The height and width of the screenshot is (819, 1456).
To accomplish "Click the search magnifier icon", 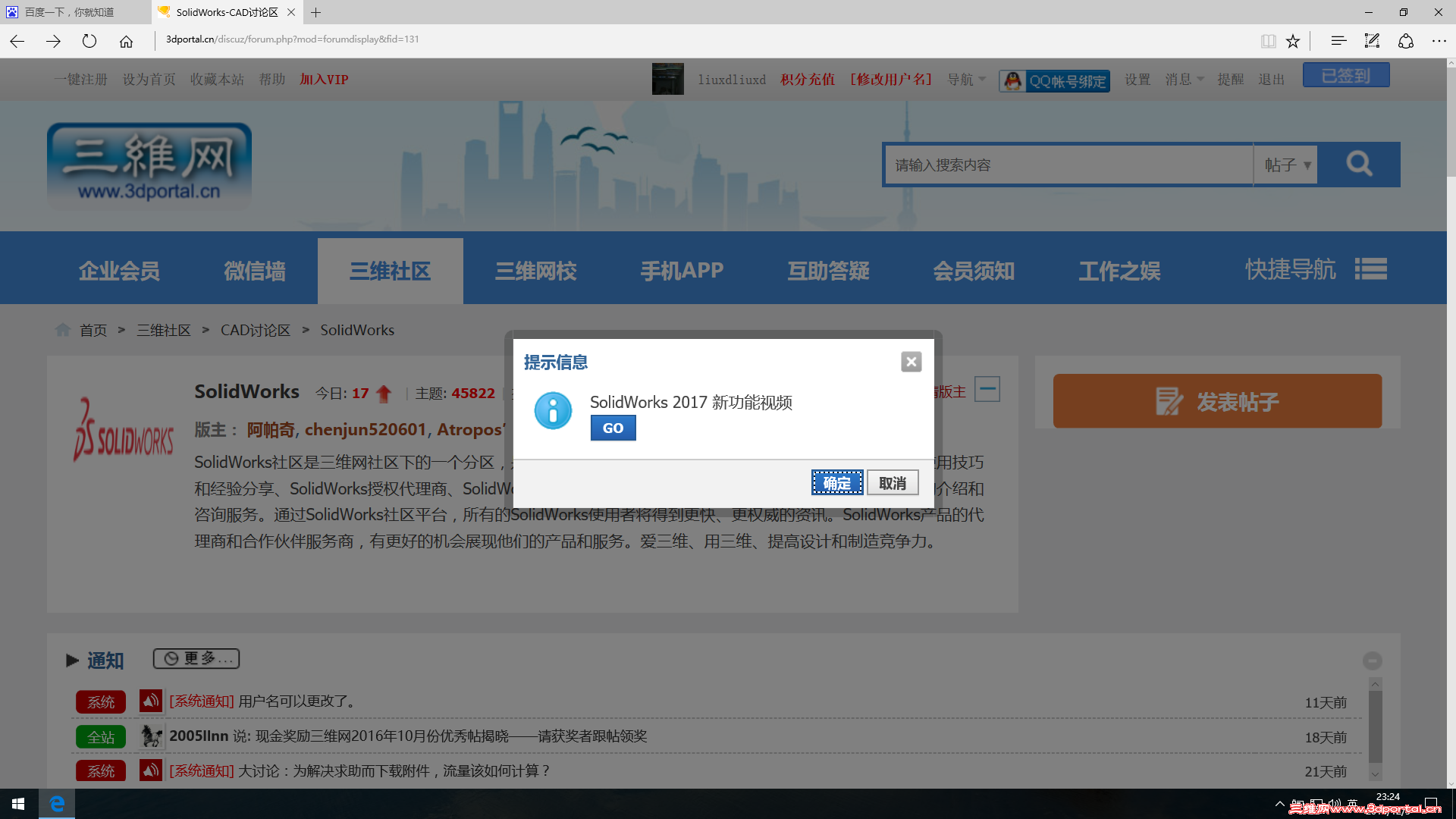I will click(x=1359, y=164).
